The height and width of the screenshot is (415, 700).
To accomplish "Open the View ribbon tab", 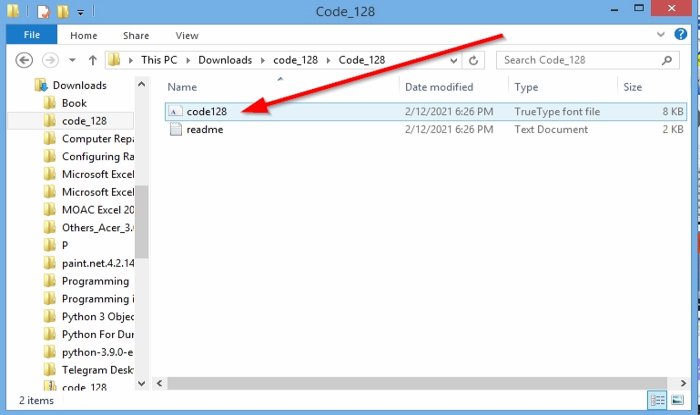I will tap(187, 36).
